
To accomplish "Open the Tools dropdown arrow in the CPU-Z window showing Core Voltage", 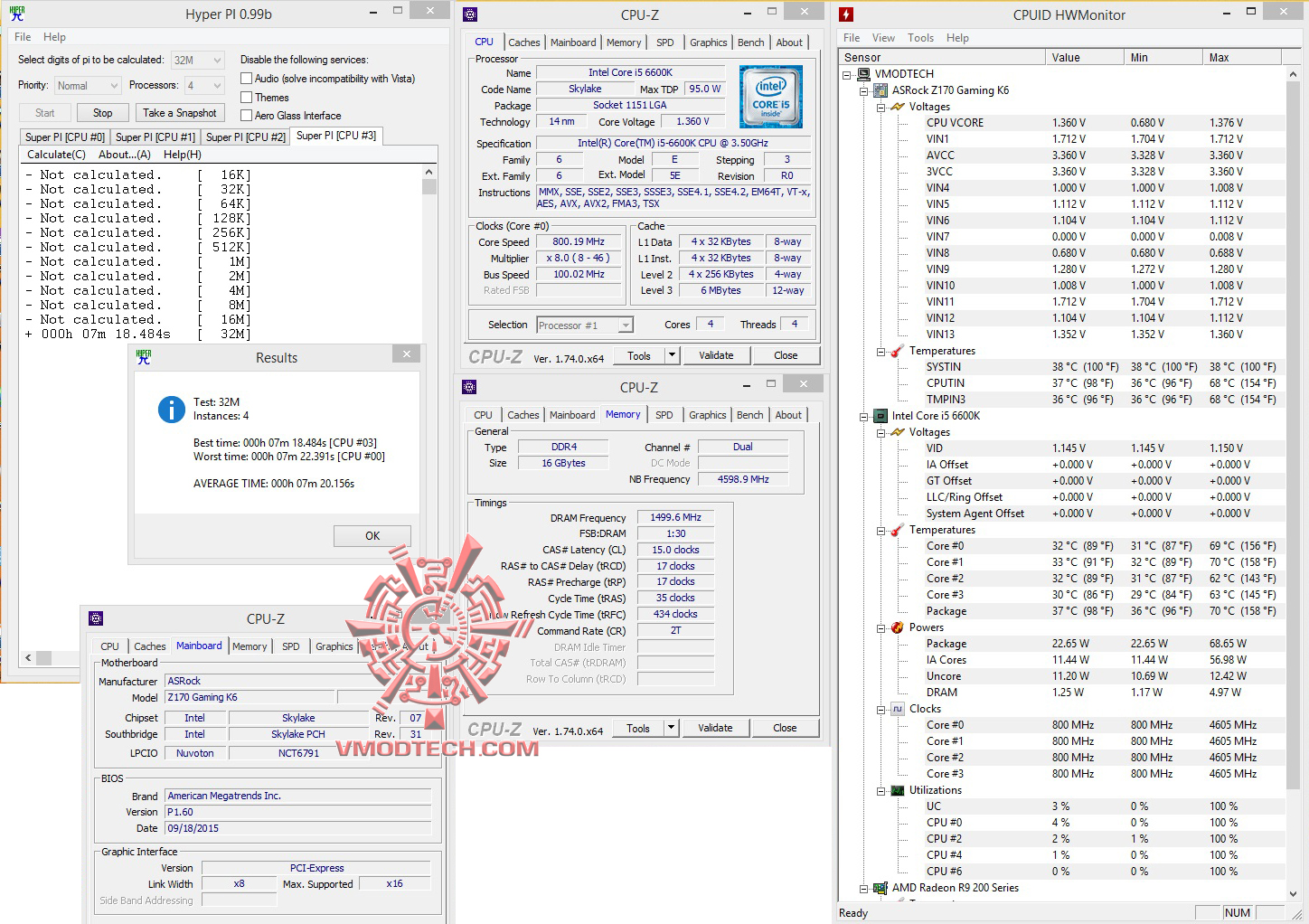I will (x=672, y=355).
